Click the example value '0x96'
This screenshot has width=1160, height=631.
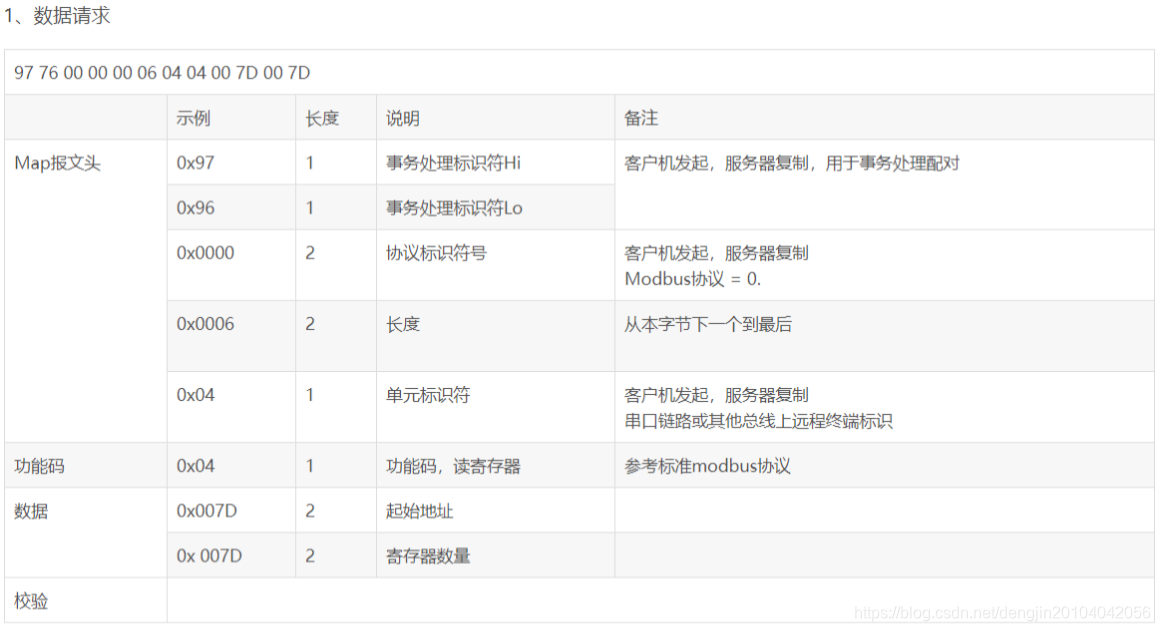[x=195, y=209]
